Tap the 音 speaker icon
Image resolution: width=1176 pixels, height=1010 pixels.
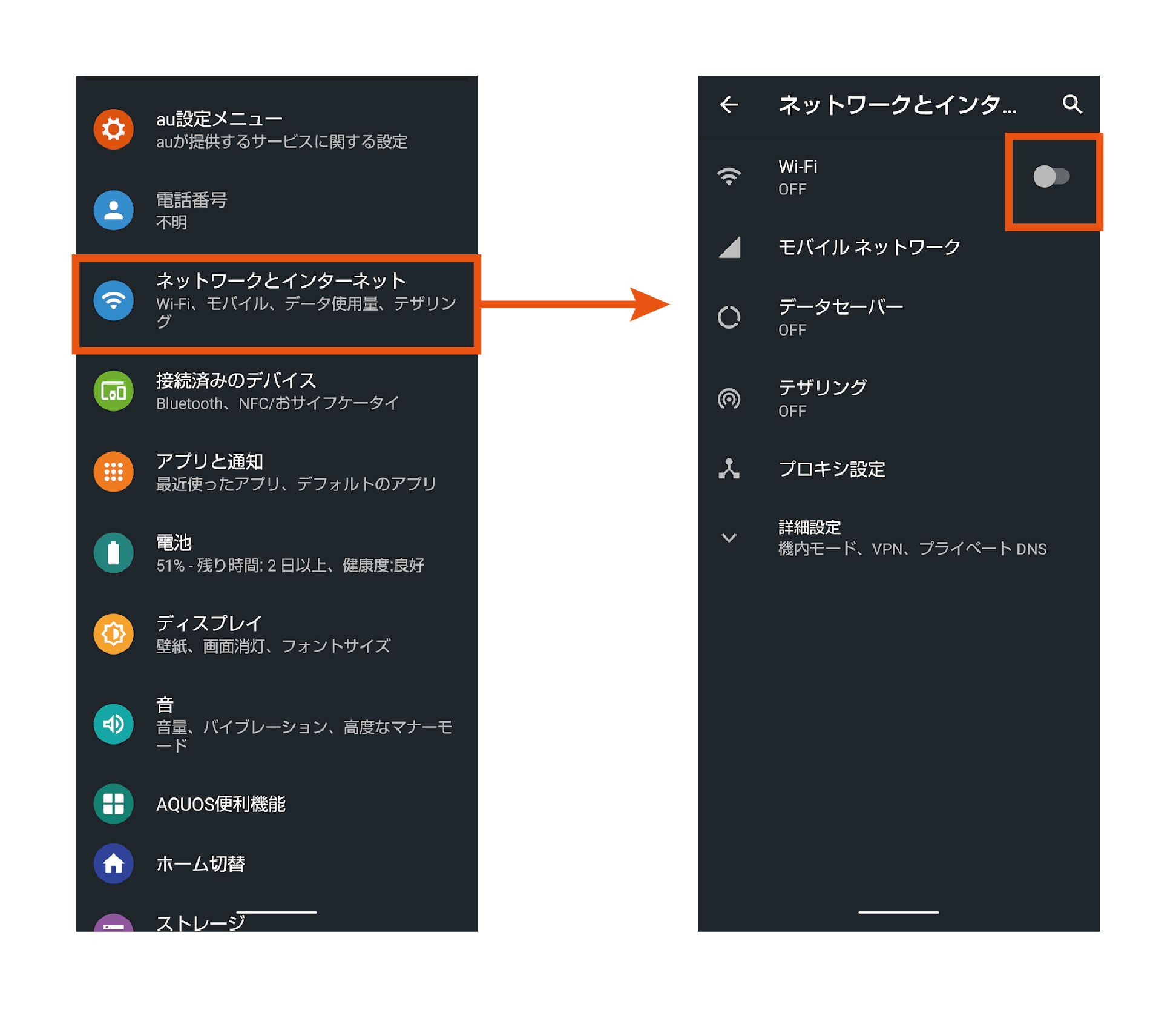coord(113,724)
